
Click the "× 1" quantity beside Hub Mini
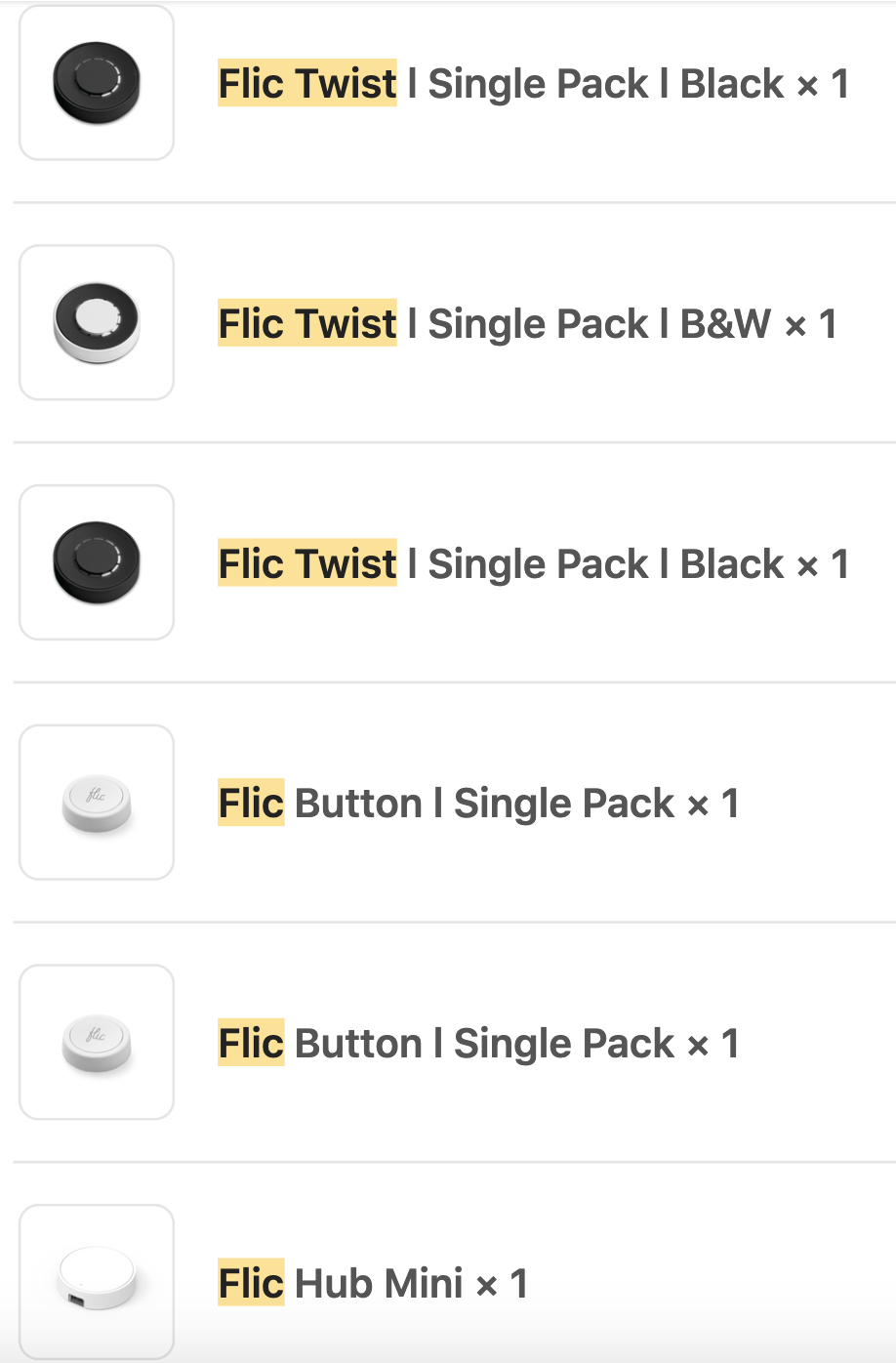[502, 1284]
